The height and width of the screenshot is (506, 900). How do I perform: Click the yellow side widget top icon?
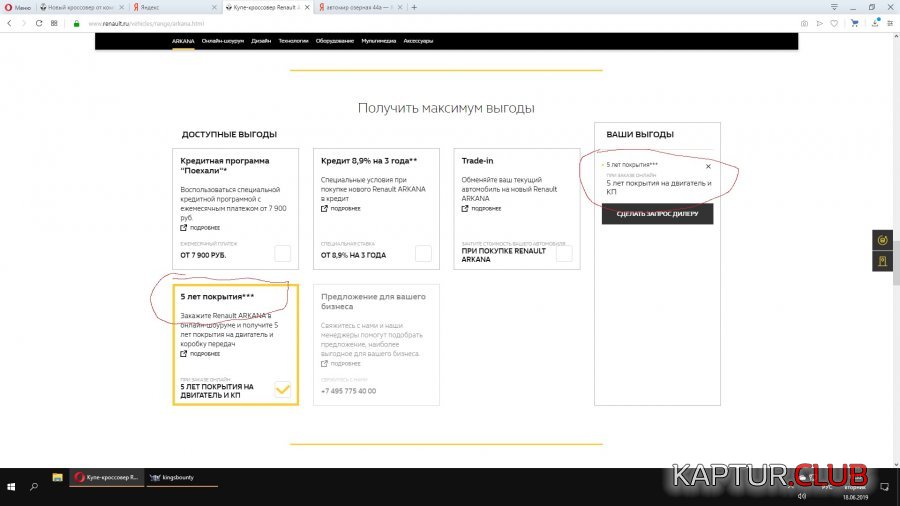882,240
